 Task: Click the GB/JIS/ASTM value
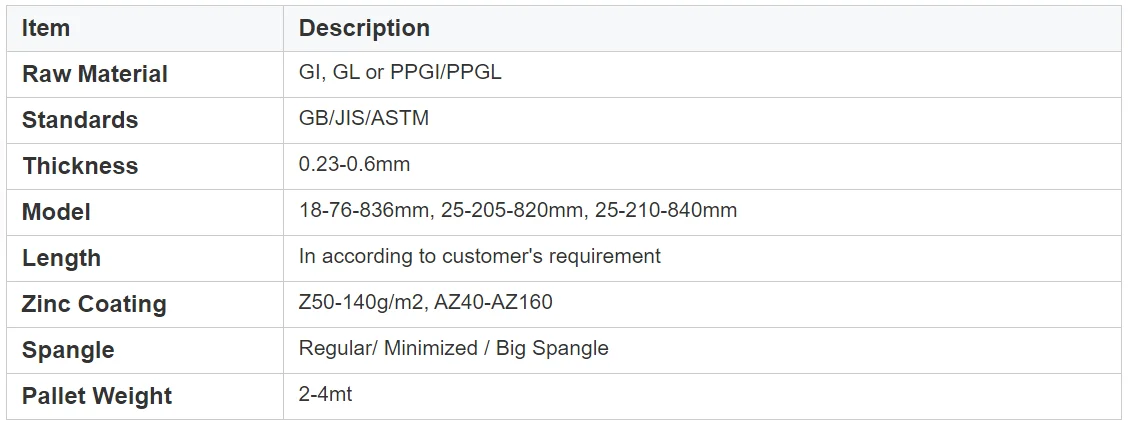(x=364, y=119)
